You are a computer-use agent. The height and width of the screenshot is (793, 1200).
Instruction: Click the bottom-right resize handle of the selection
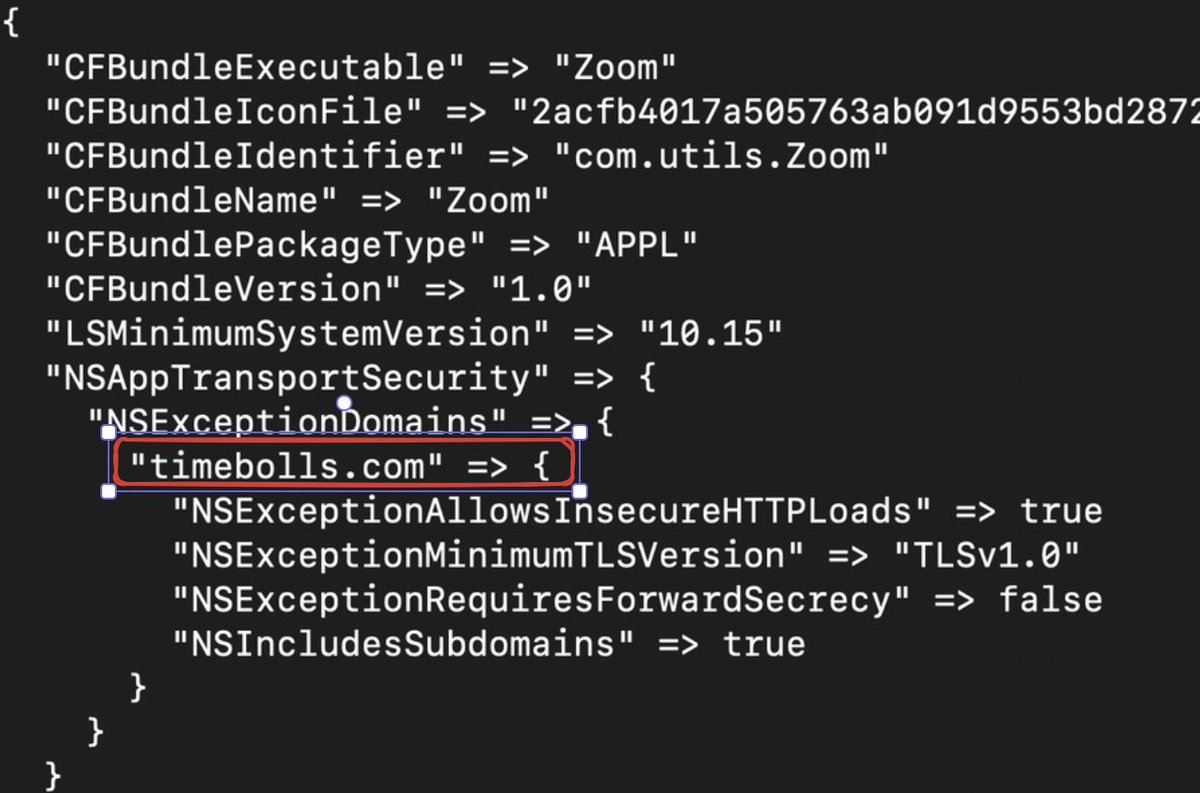tap(579, 491)
